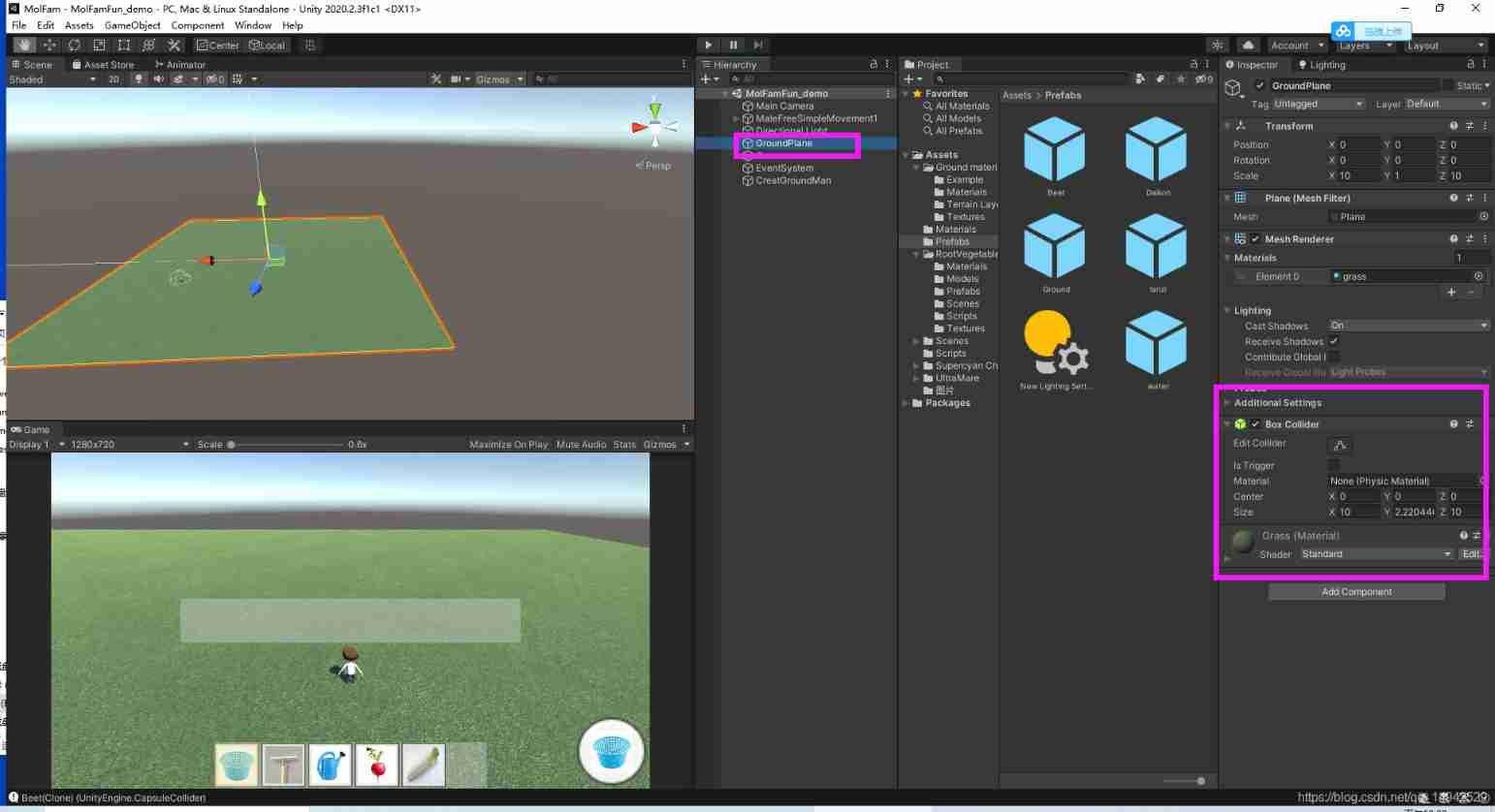Click Mute Audio button
Image resolution: width=1495 pixels, height=812 pixels.
[x=581, y=445]
